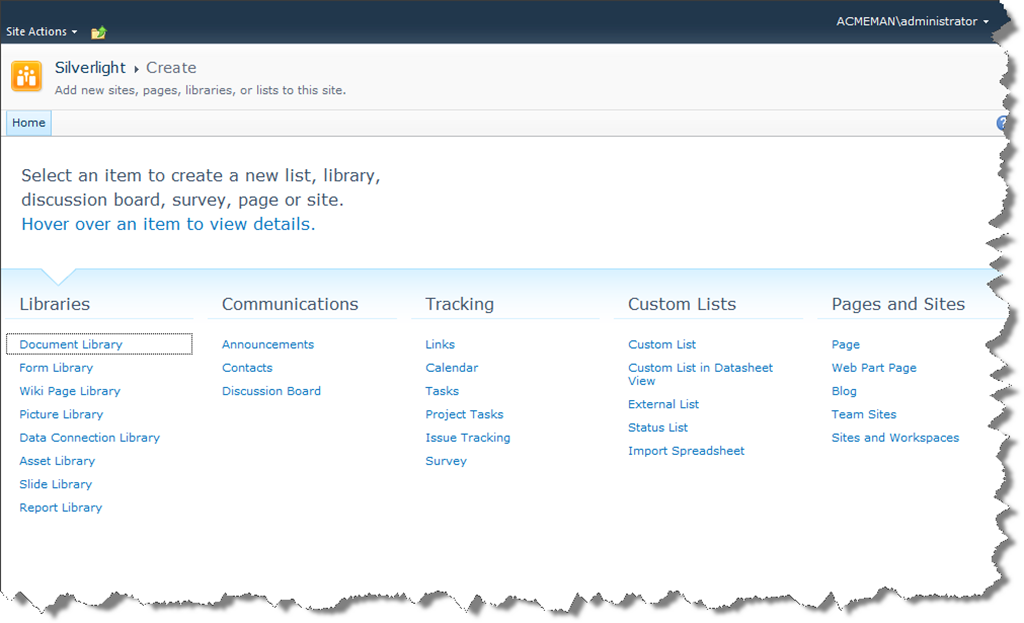The image size is (1024, 623).
Task: Create a Discussion Board
Action: (271, 391)
